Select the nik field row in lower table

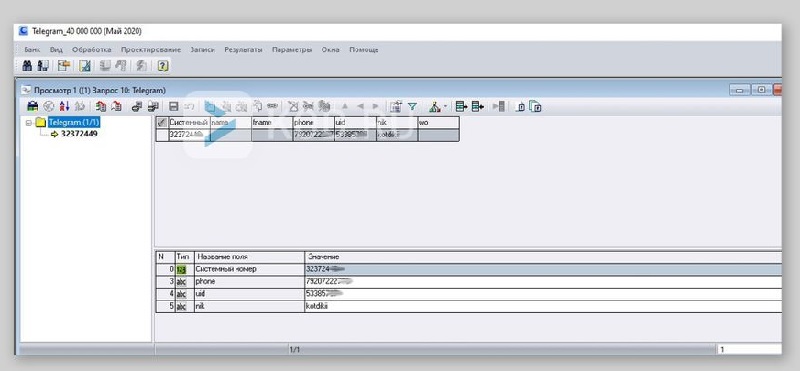pyautogui.click(x=468, y=306)
